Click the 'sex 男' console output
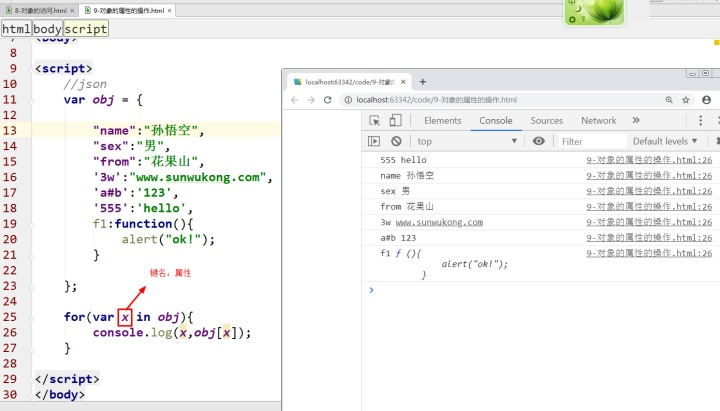 [395, 191]
